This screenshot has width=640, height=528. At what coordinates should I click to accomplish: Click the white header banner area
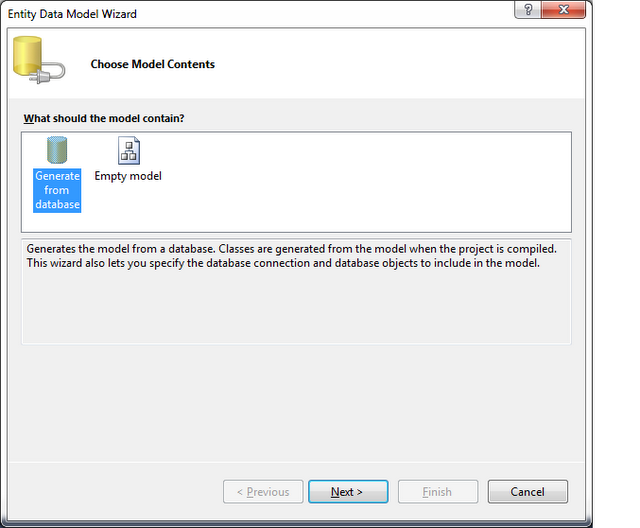coord(367,64)
